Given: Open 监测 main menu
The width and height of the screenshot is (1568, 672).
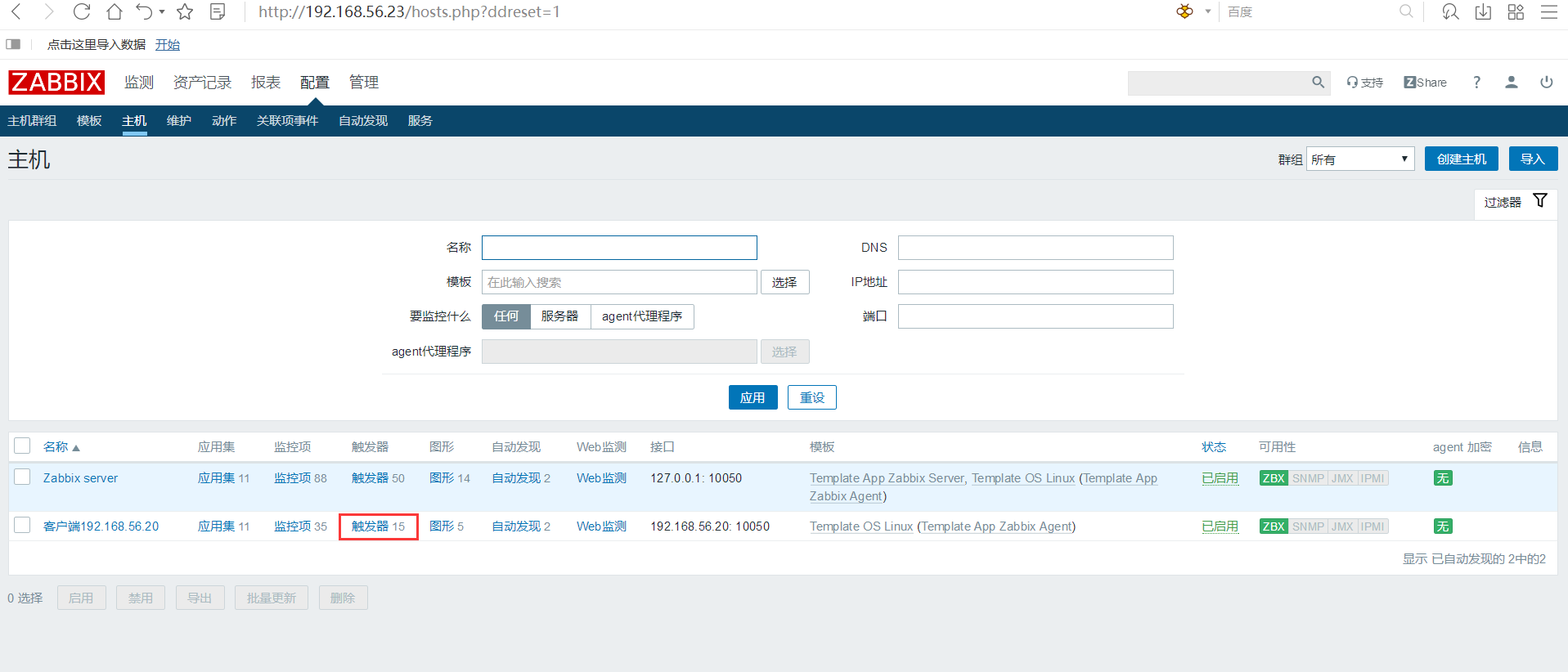Looking at the screenshot, I should [139, 83].
